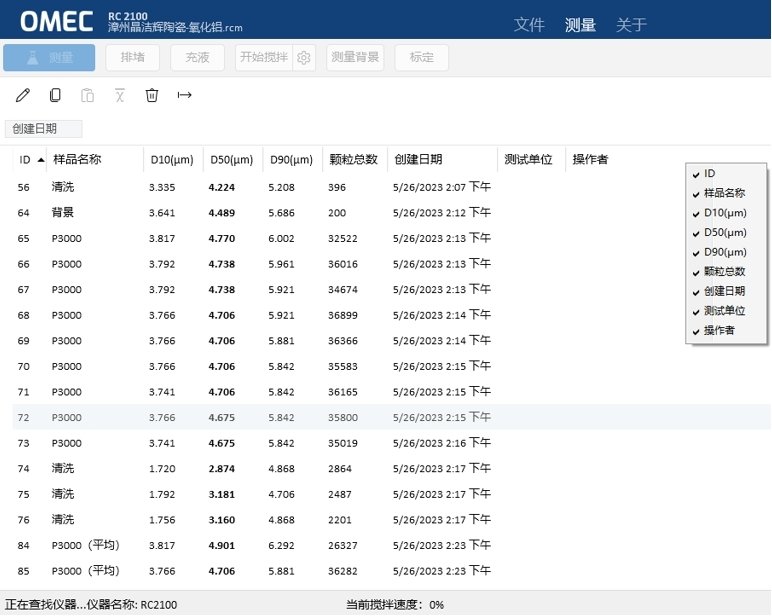Screen dimensions: 772x616
Task: Click the pencil edit icon
Action: [x=23, y=95]
